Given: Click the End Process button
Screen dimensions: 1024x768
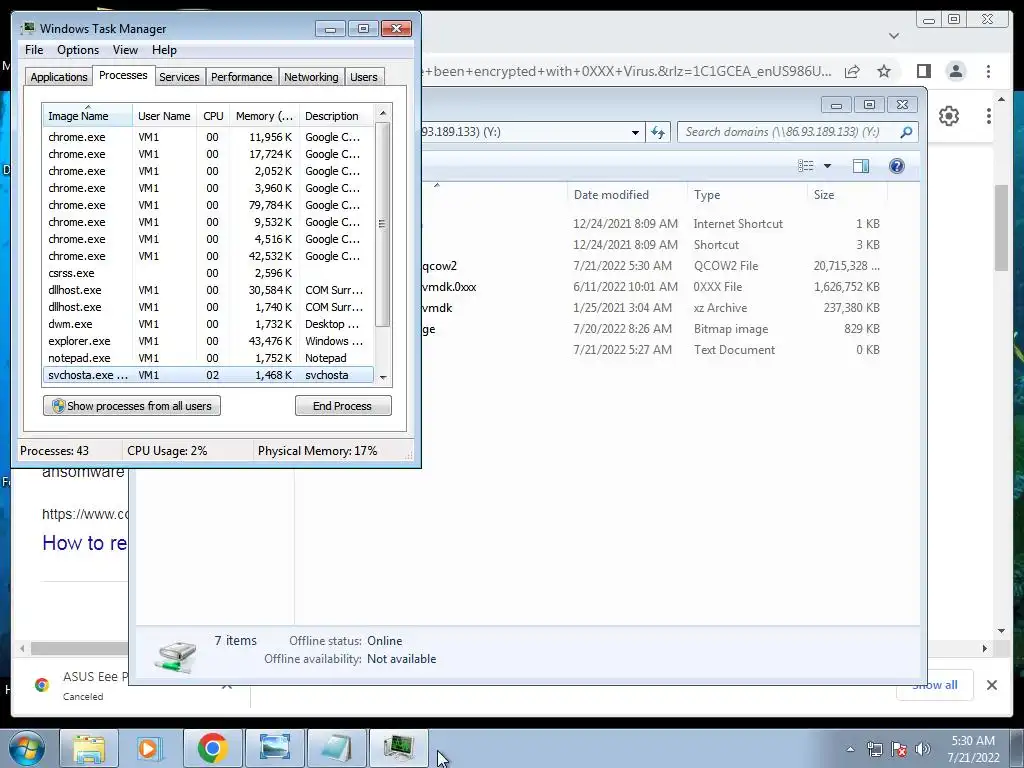Looking at the screenshot, I should [x=343, y=406].
